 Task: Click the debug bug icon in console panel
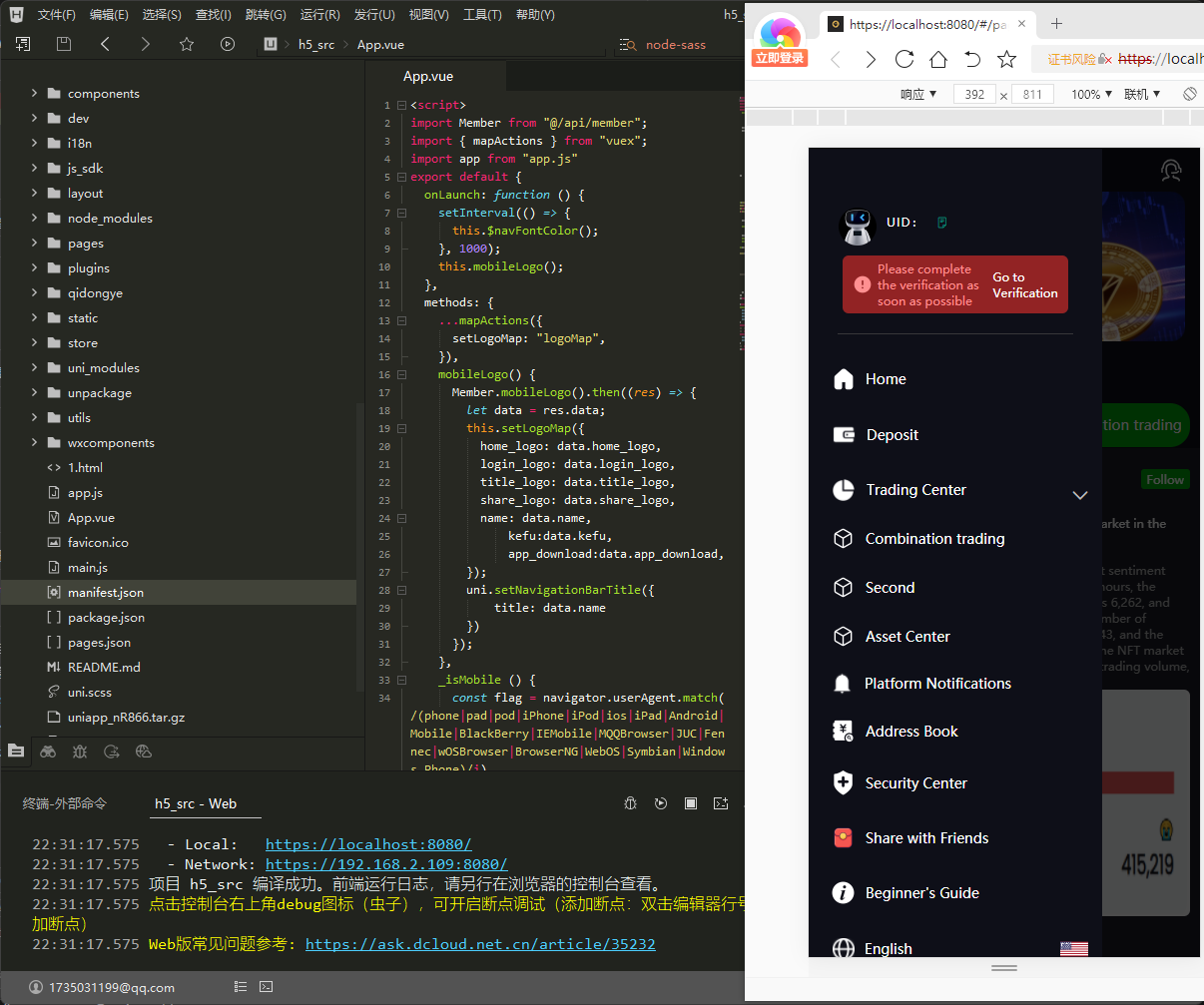[630, 803]
